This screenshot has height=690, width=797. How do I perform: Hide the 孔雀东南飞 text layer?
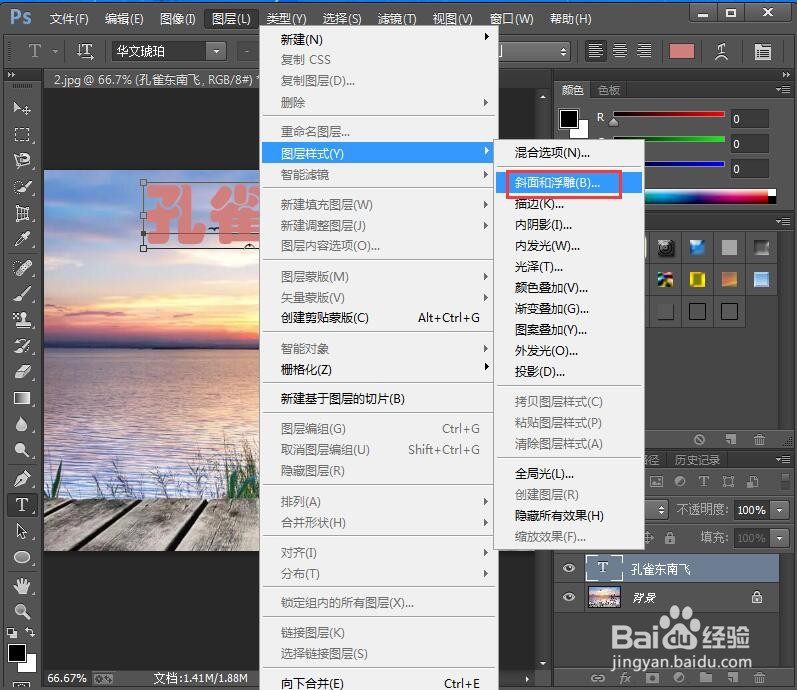[x=569, y=568]
